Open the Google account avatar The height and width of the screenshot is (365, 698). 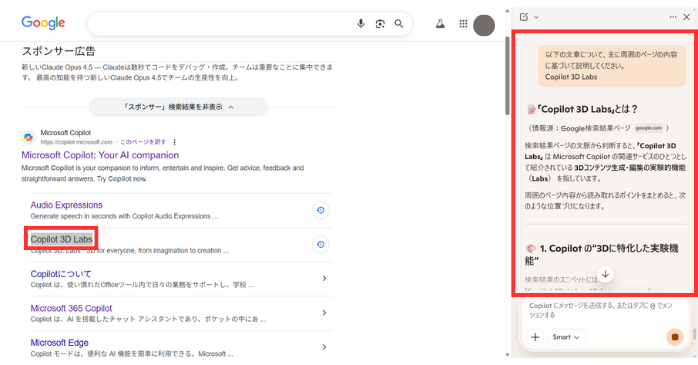click(484, 25)
